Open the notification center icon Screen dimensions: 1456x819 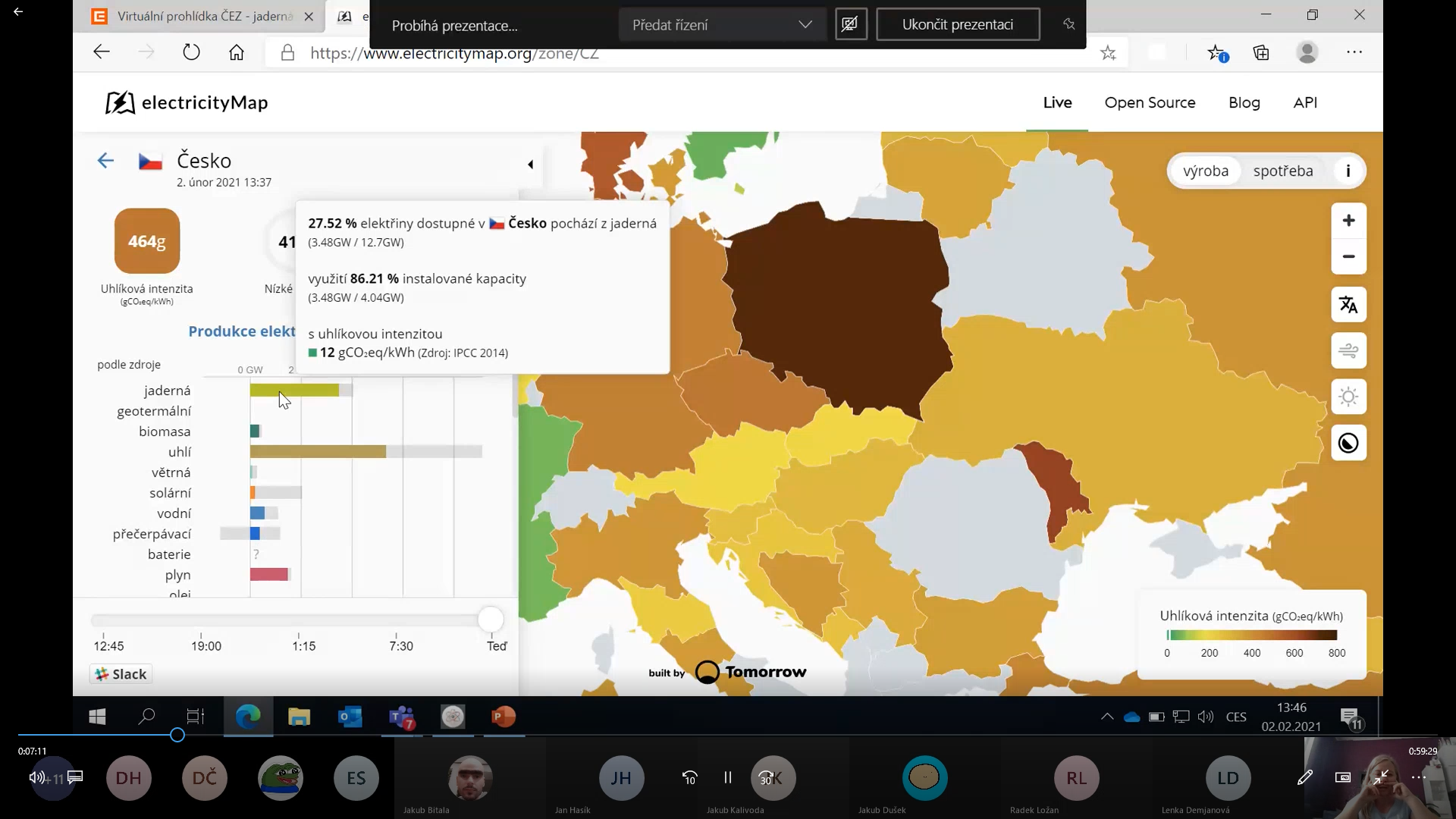tap(1350, 717)
